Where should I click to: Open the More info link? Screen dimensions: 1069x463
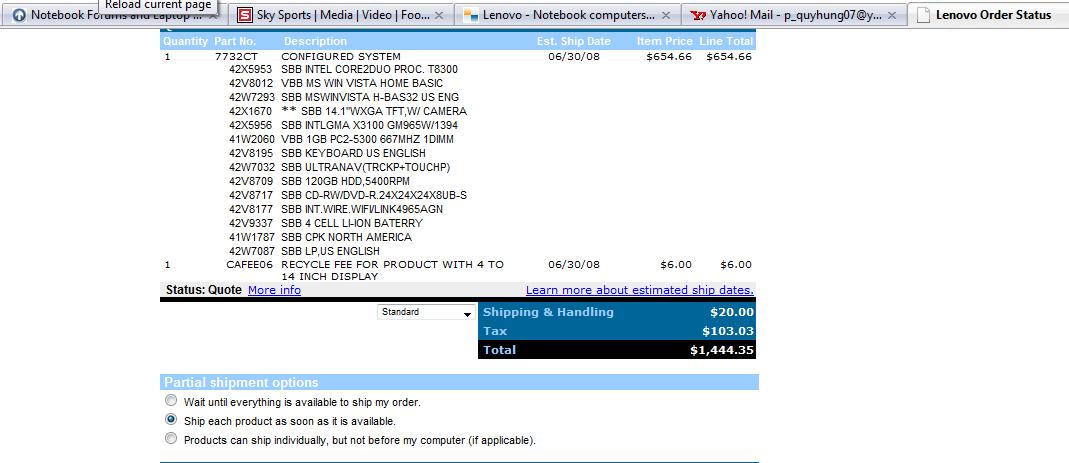tap(274, 290)
